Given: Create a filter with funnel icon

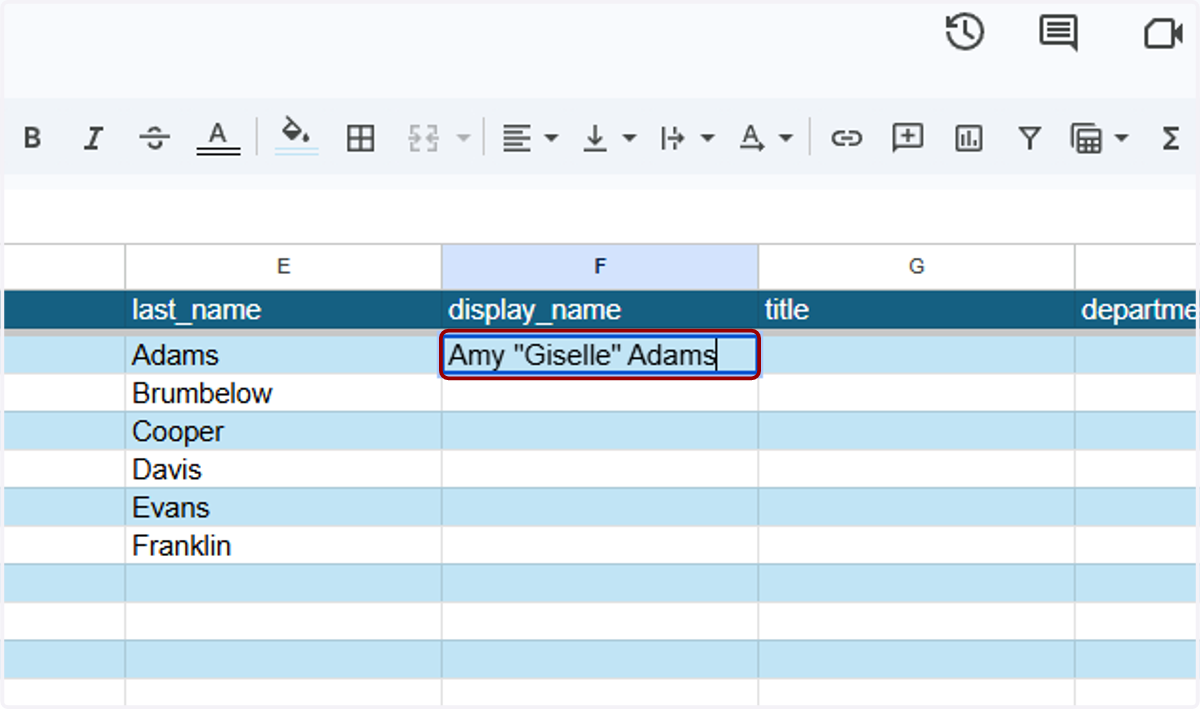Looking at the screenshot, I should (x=1029, y=138).
